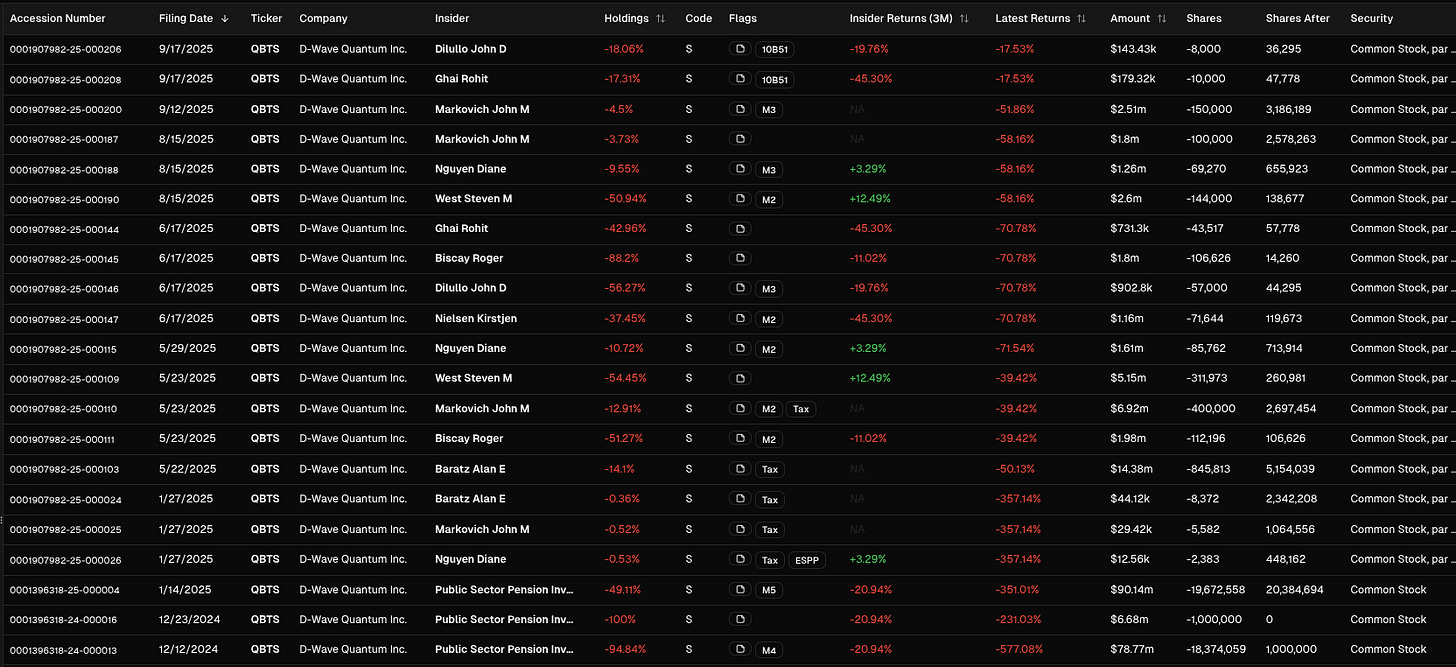Click the M2 flag in filing 0001907982-25-000190 row
Viewport: 1456px width, 667px height.
pyautogui.click(x=769, y=200)
